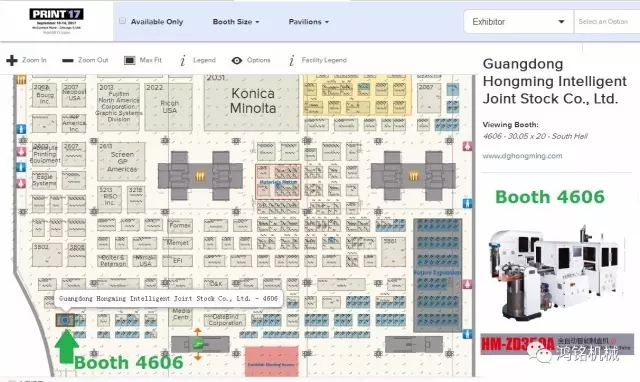Click the green elevator marker on map
Viewport: 640px width, 382px height.
(198, 344)
